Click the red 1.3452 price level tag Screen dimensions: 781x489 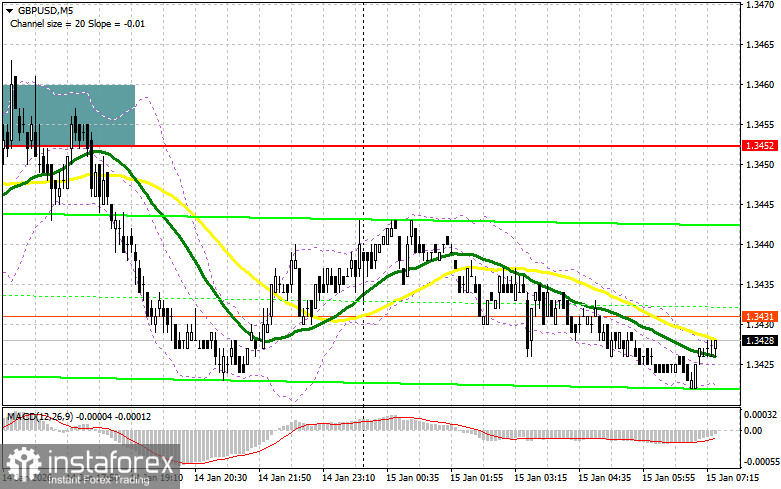click(x=760, y=146)
